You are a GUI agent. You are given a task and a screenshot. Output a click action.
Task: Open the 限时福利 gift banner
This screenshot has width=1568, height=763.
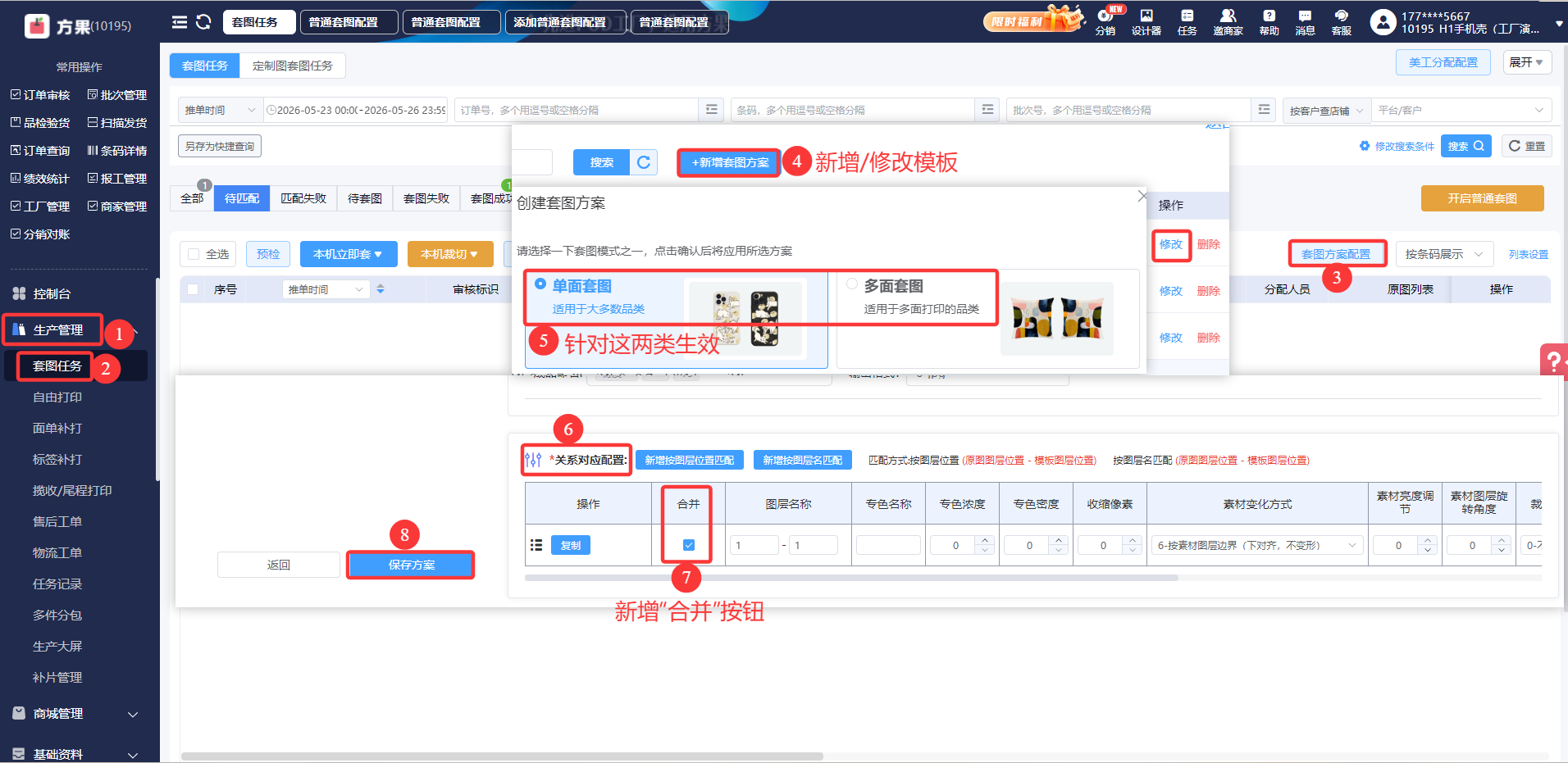[1032, 20]
